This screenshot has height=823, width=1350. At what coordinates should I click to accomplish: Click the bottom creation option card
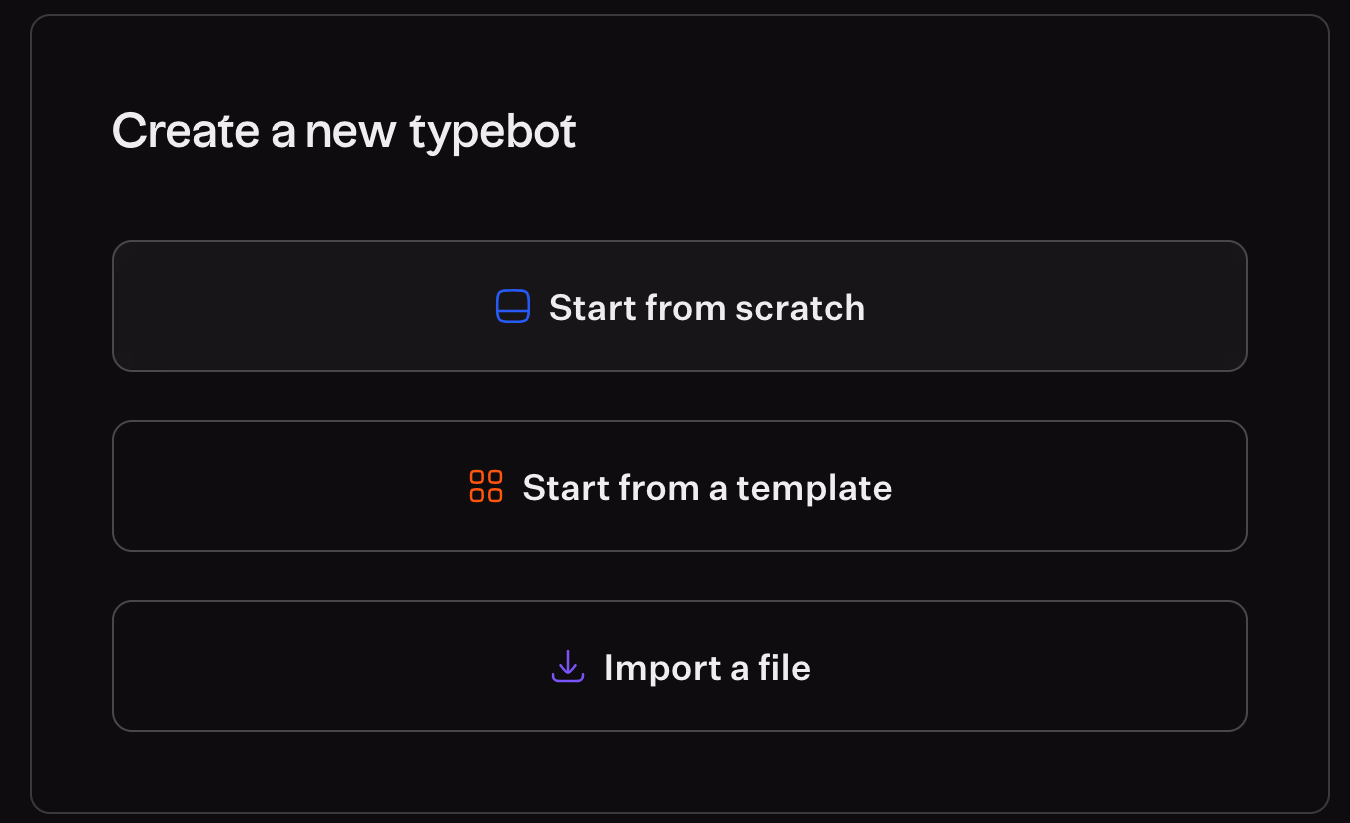680,666
